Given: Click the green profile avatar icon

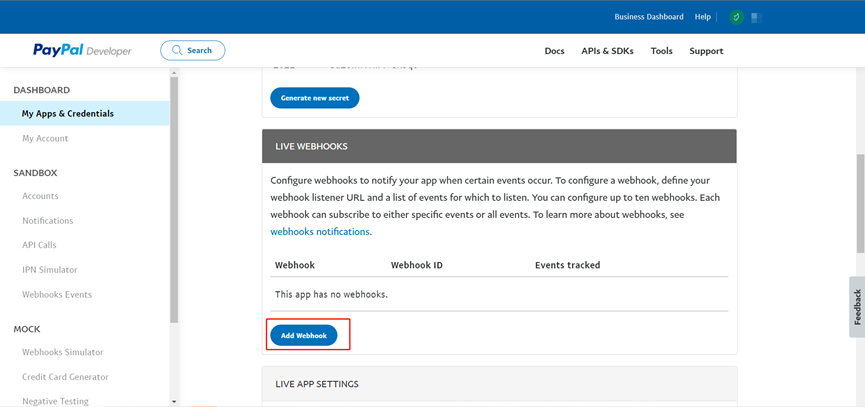Looking at the screenshot, I should (x=736, y=17).
